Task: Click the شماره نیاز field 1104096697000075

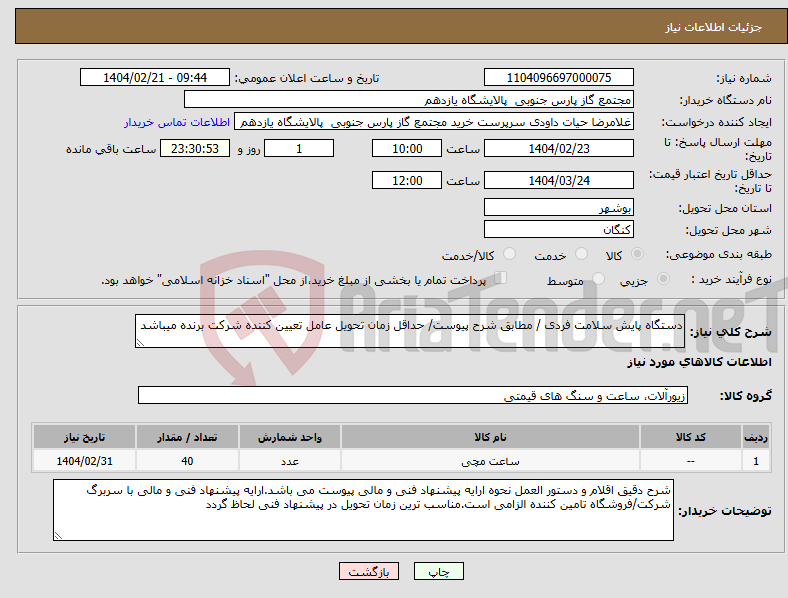Action: click(558, 77)
